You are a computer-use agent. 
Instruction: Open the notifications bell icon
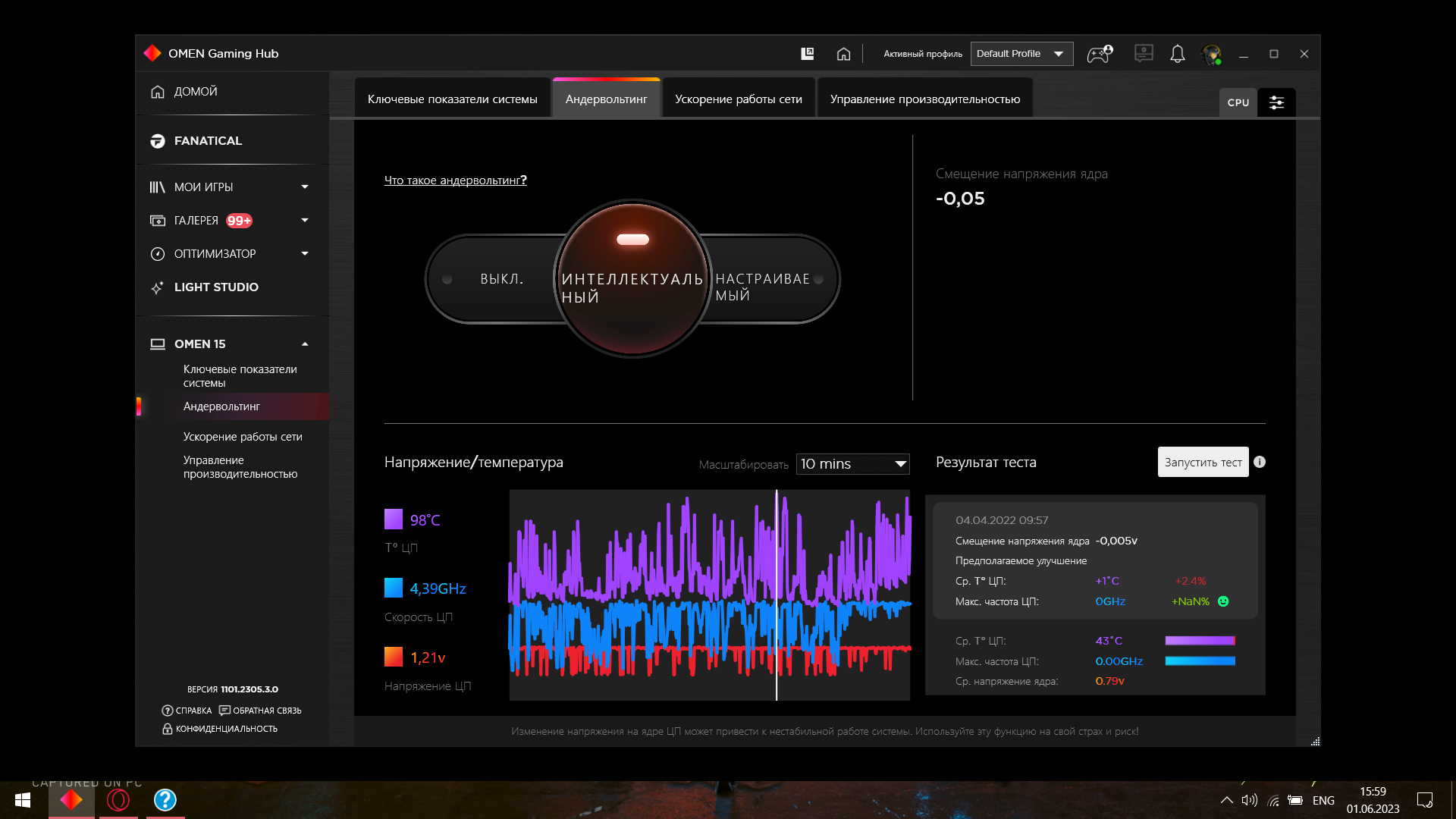coord(1177,54)
